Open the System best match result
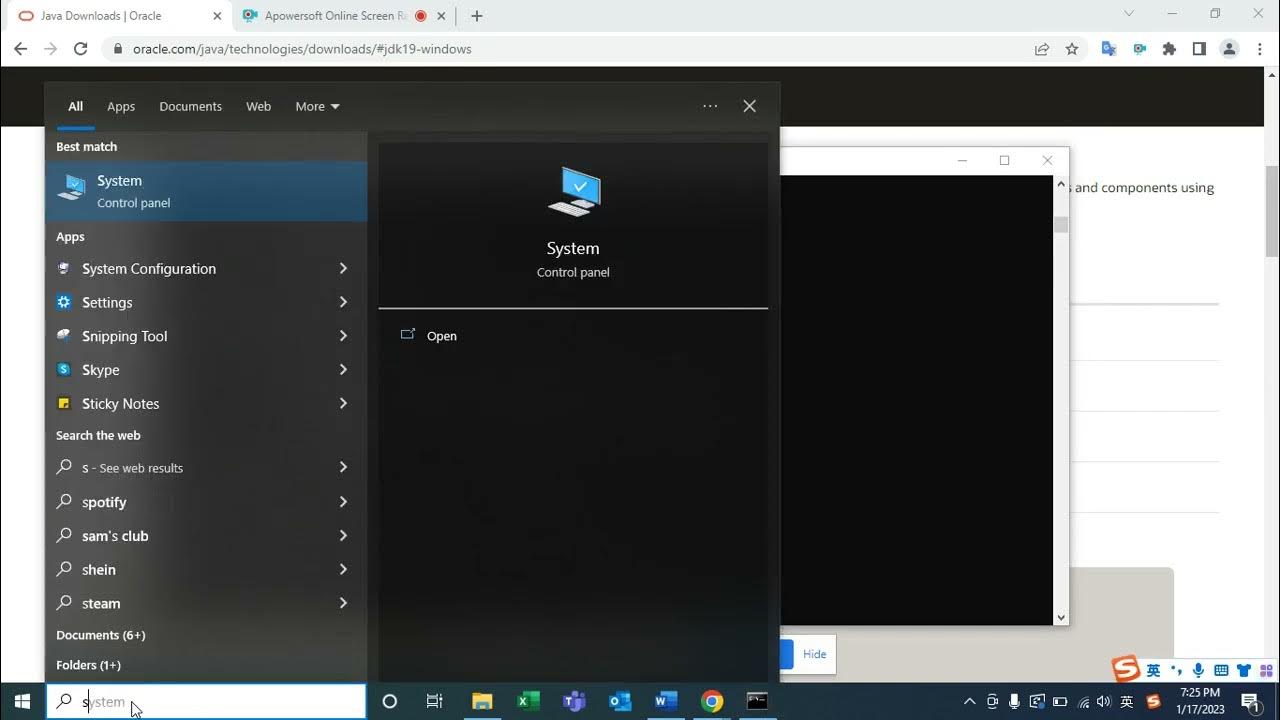Viewport: 1280px width, 720px height. [x=207, y=191]
